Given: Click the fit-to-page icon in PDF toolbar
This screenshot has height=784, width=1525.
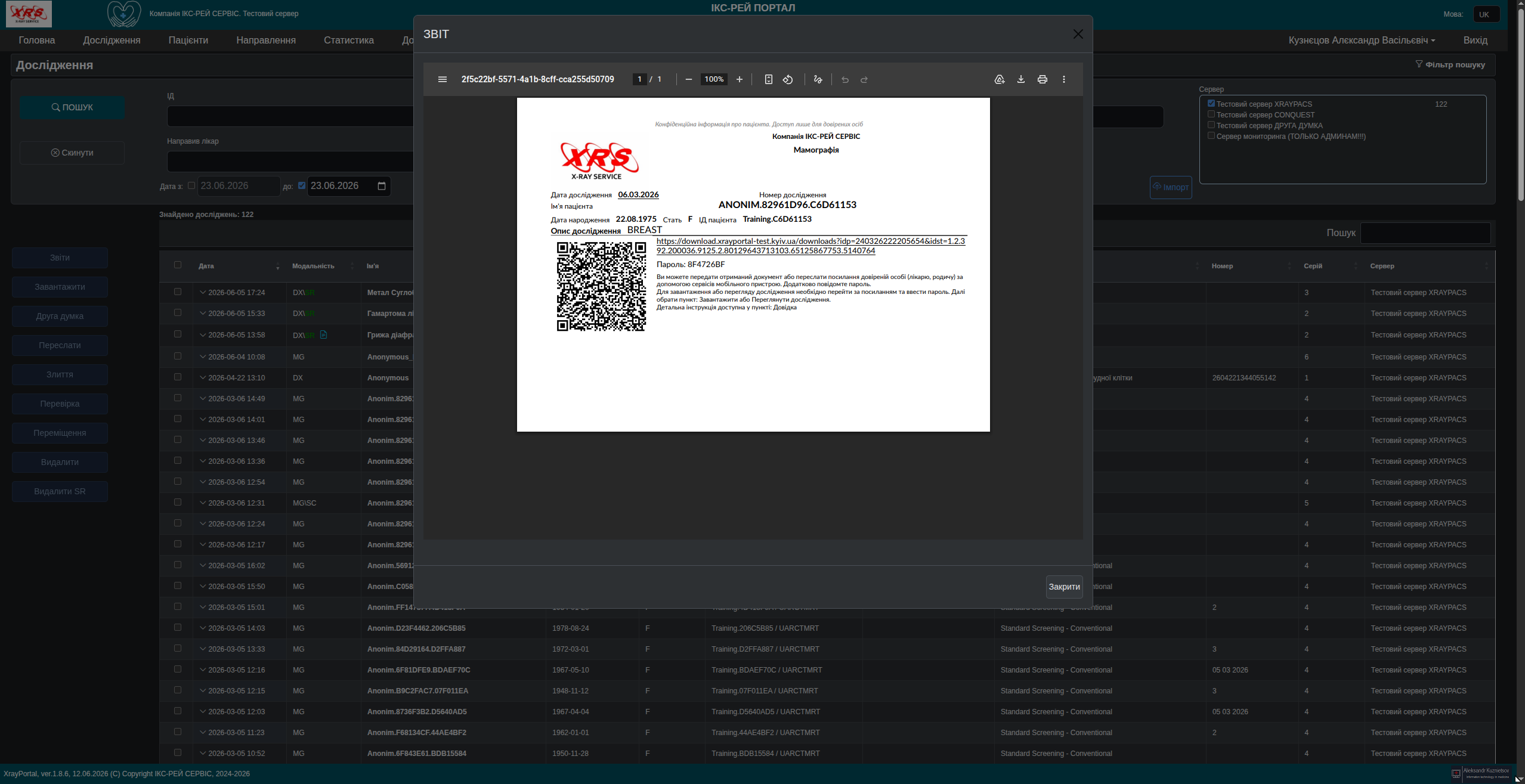Looking at the screenshot, I should 769,79.
